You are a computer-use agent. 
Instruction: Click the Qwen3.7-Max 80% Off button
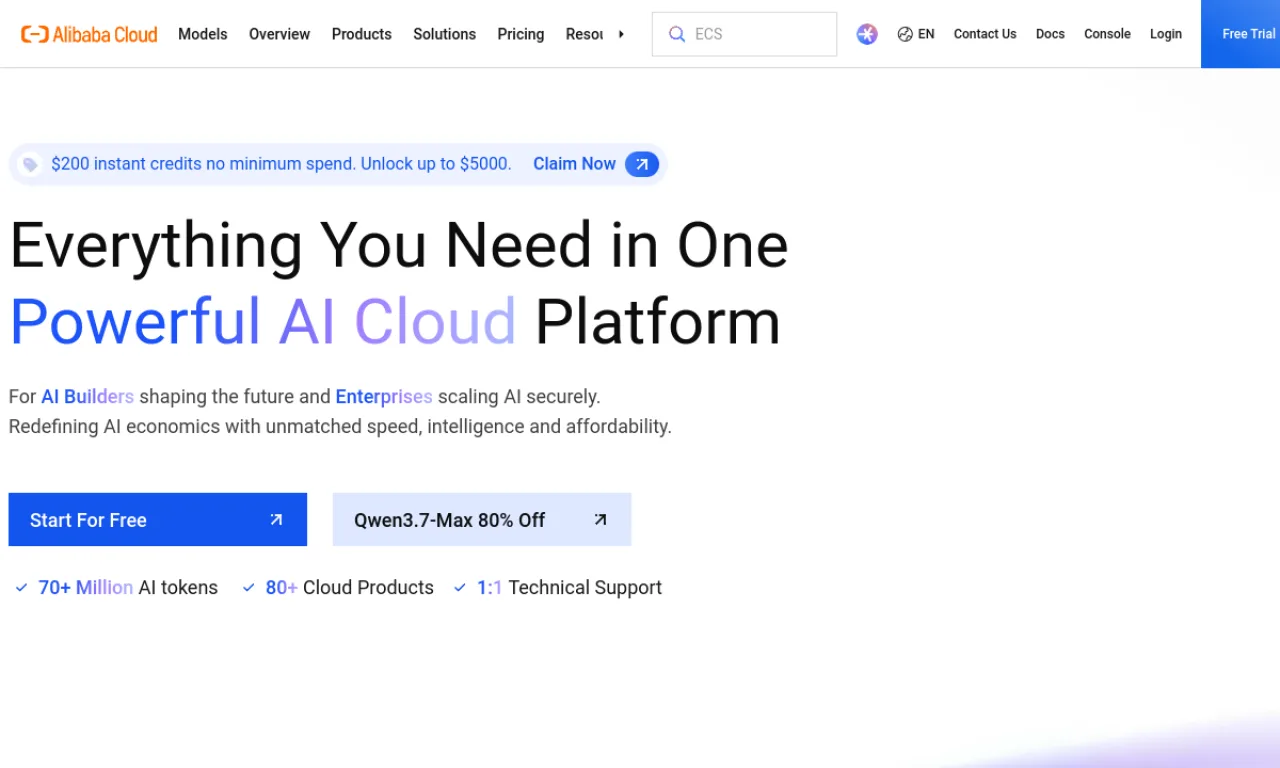482,520
